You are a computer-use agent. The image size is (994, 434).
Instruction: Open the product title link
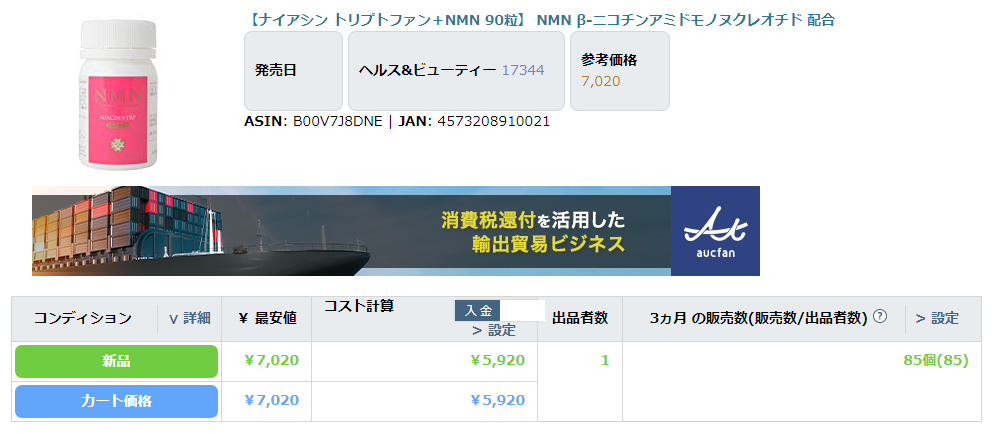coord(540,19)
